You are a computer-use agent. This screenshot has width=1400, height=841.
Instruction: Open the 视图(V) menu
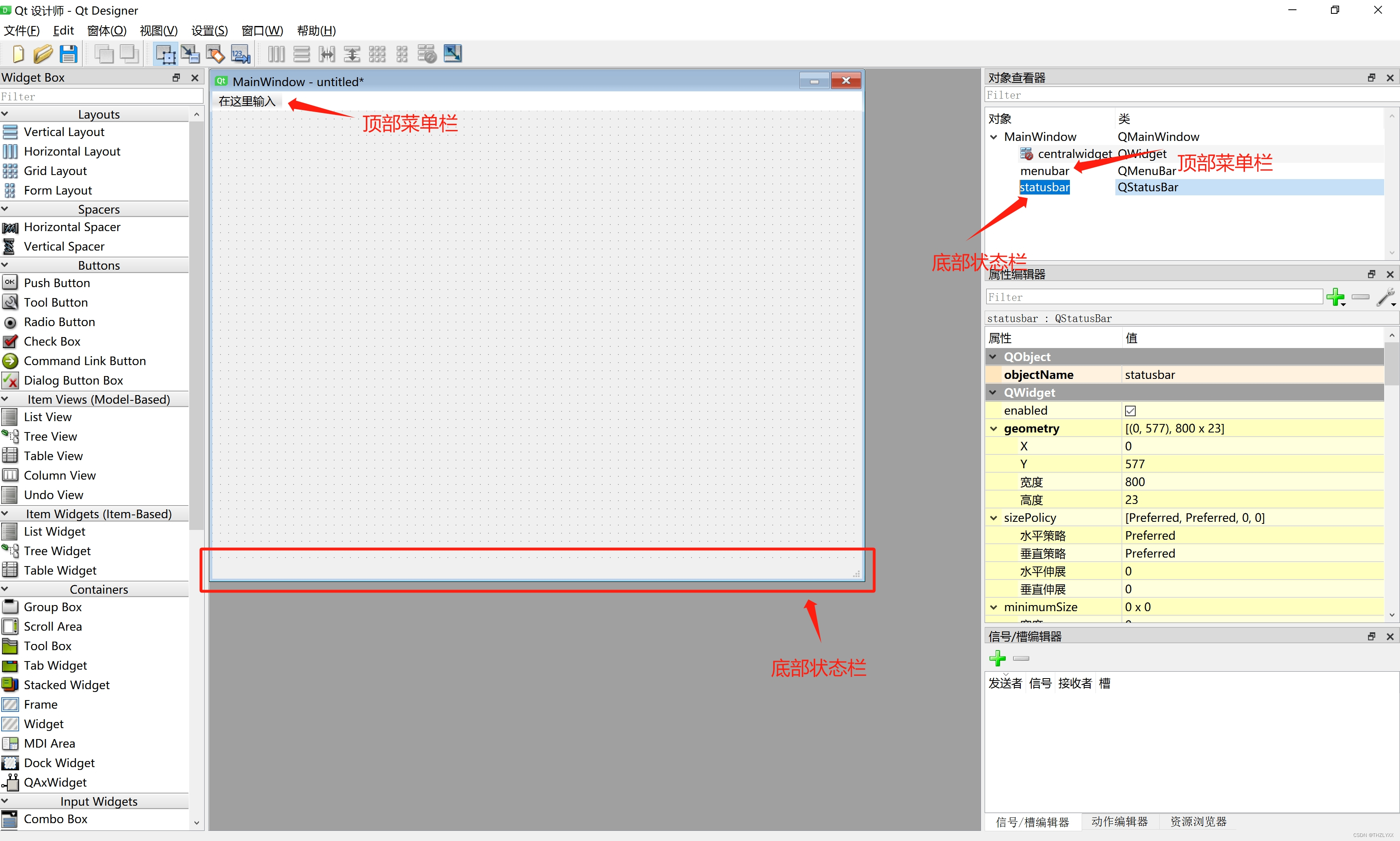point(159,30)
